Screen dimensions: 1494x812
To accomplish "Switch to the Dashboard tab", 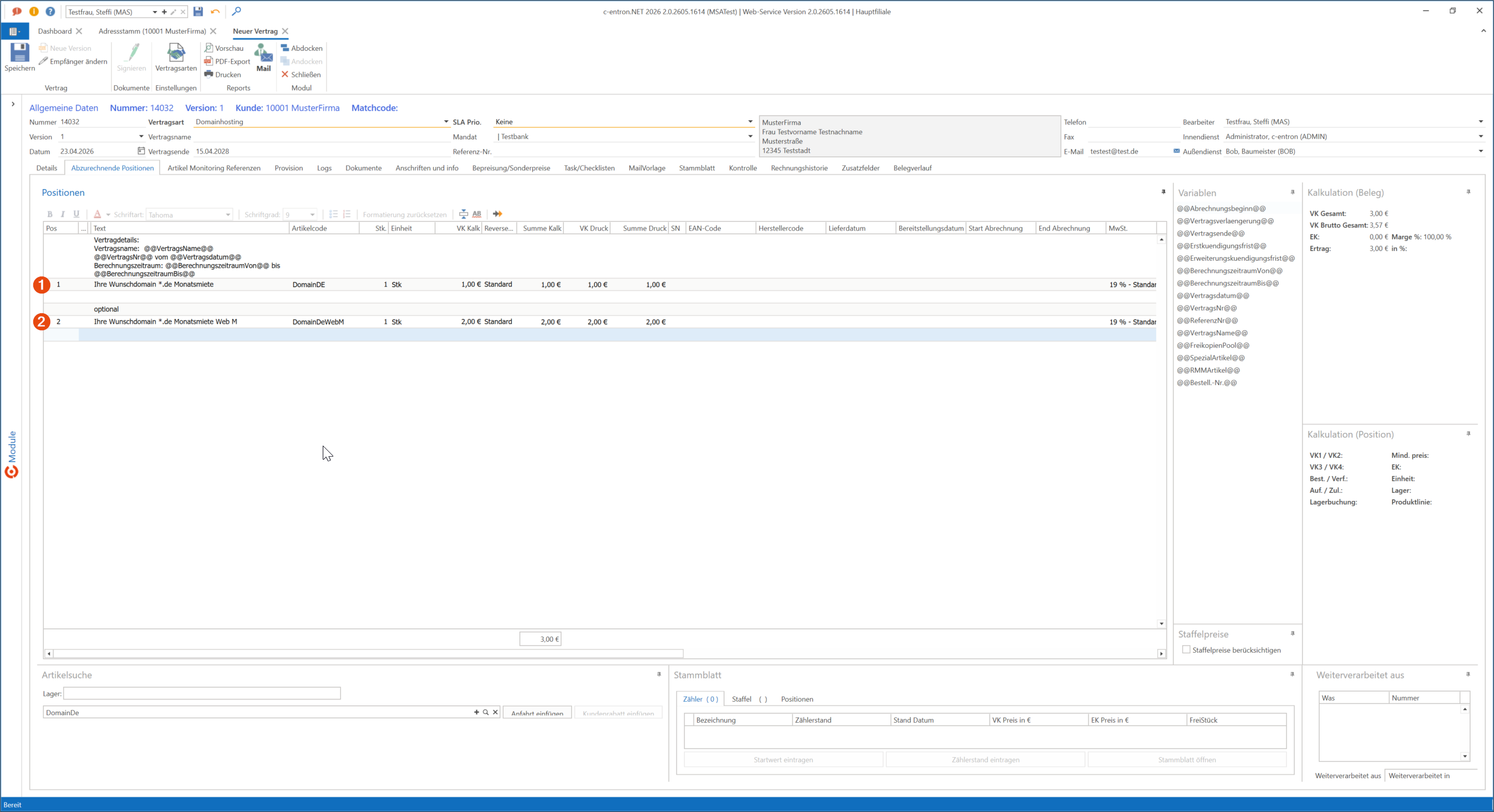I will (55, 31).
